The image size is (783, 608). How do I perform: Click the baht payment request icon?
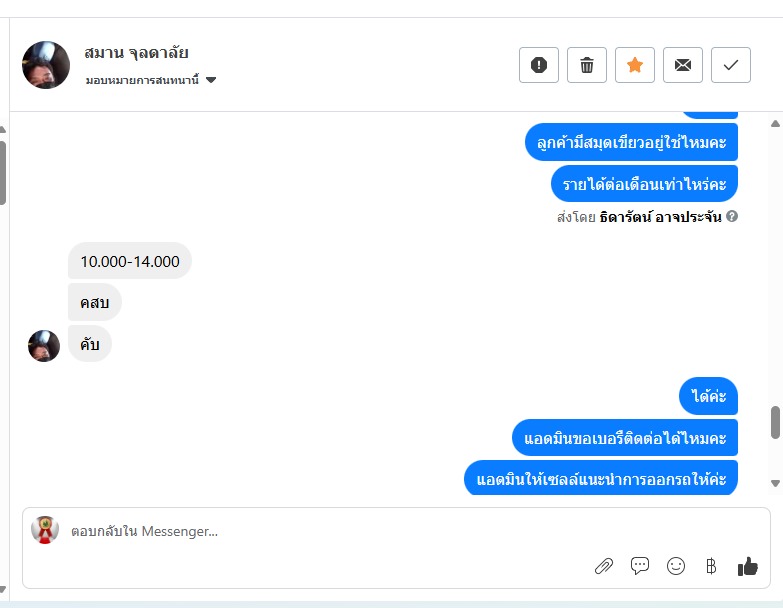pos(711,566)
